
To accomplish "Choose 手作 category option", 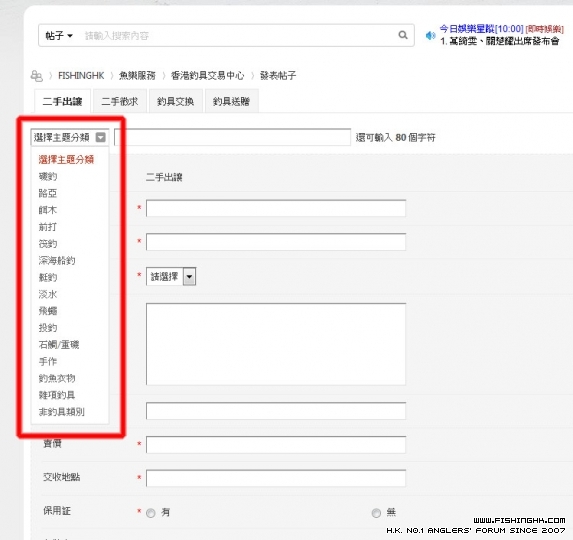I will point(48,361).
